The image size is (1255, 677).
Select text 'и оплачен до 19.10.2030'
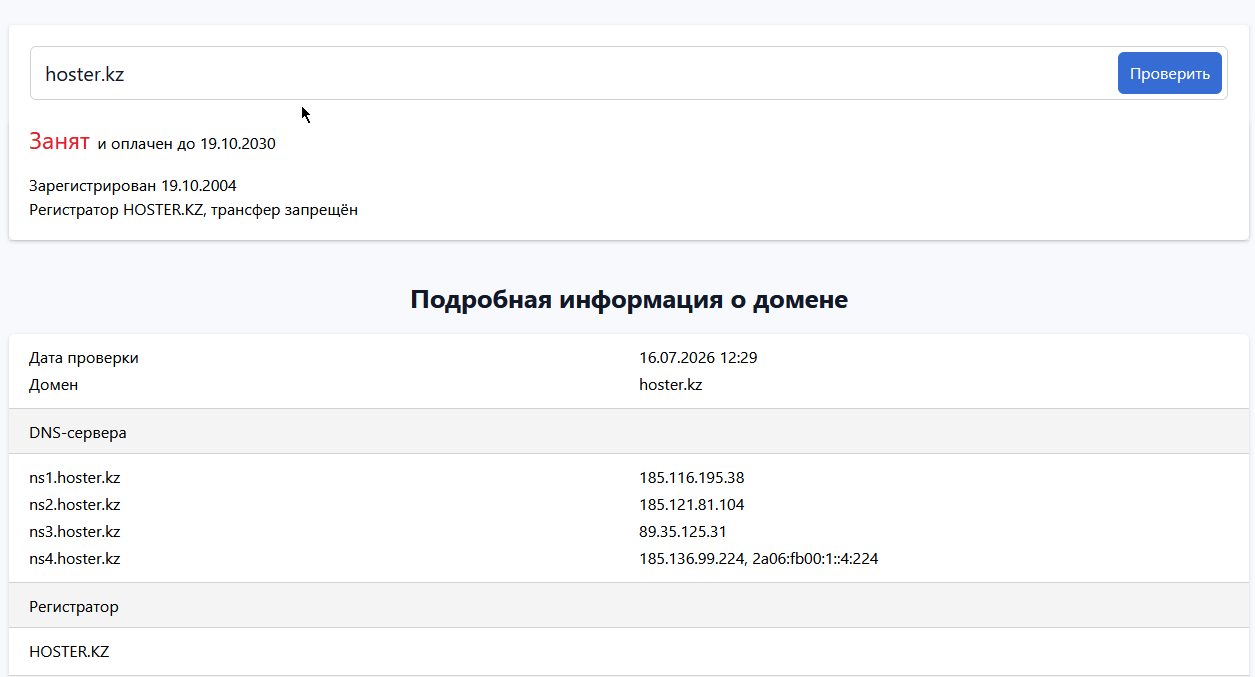point(186,144)
